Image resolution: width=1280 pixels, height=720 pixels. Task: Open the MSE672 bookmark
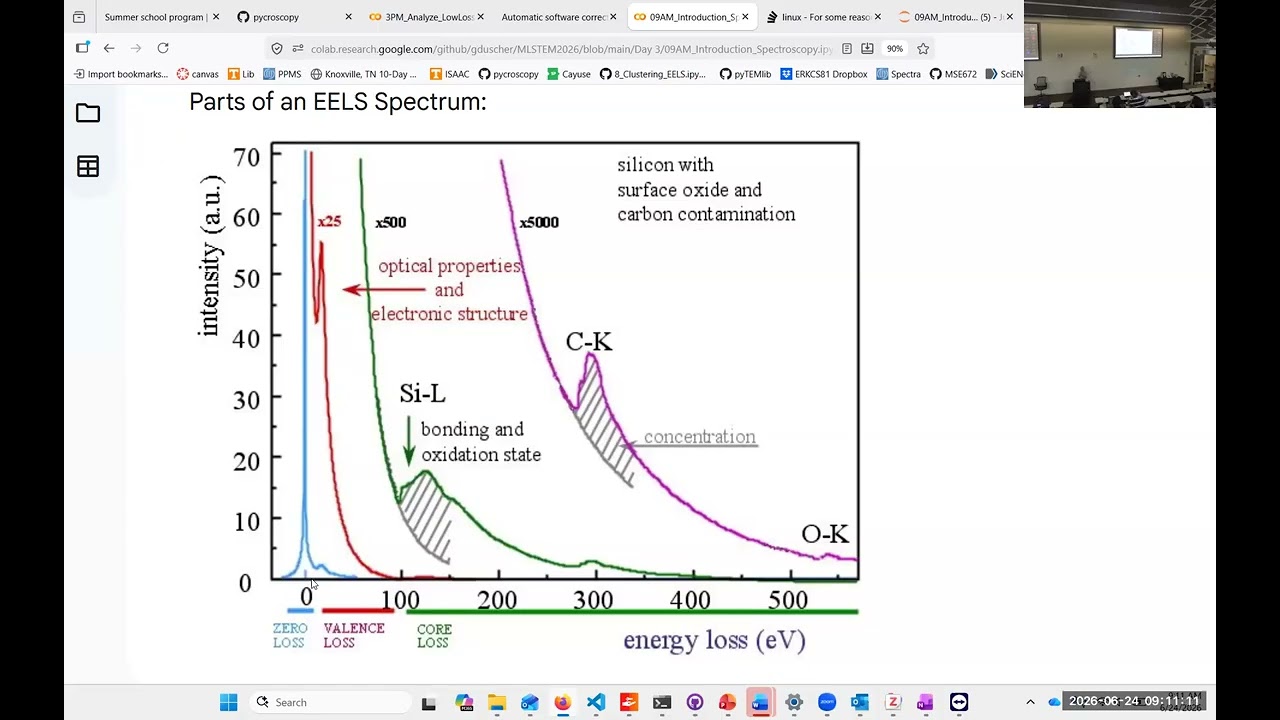(953, 74)
